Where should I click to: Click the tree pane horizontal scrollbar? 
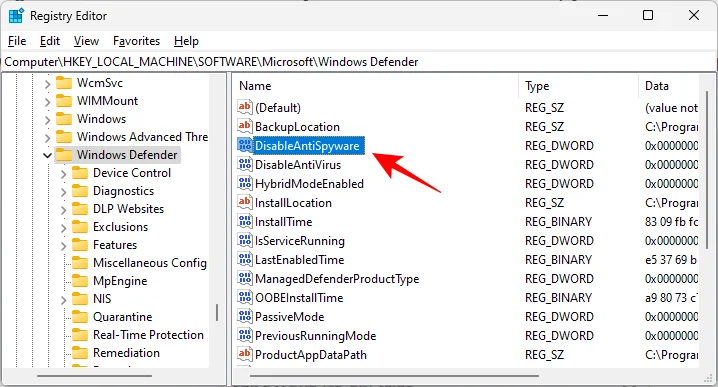click(94, 376)
